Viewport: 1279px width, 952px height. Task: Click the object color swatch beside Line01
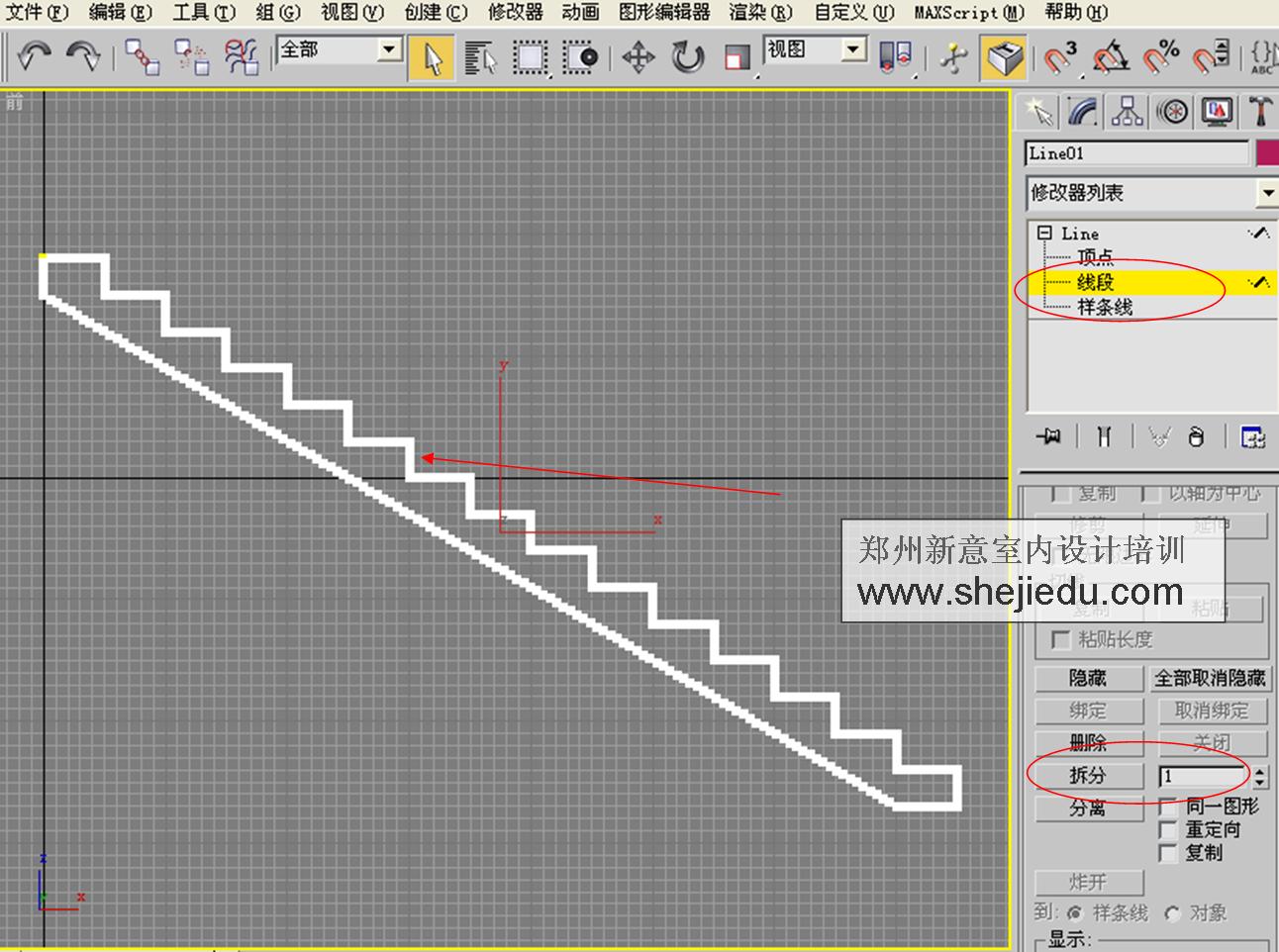pyautogui.click(x=1268, y=152)
